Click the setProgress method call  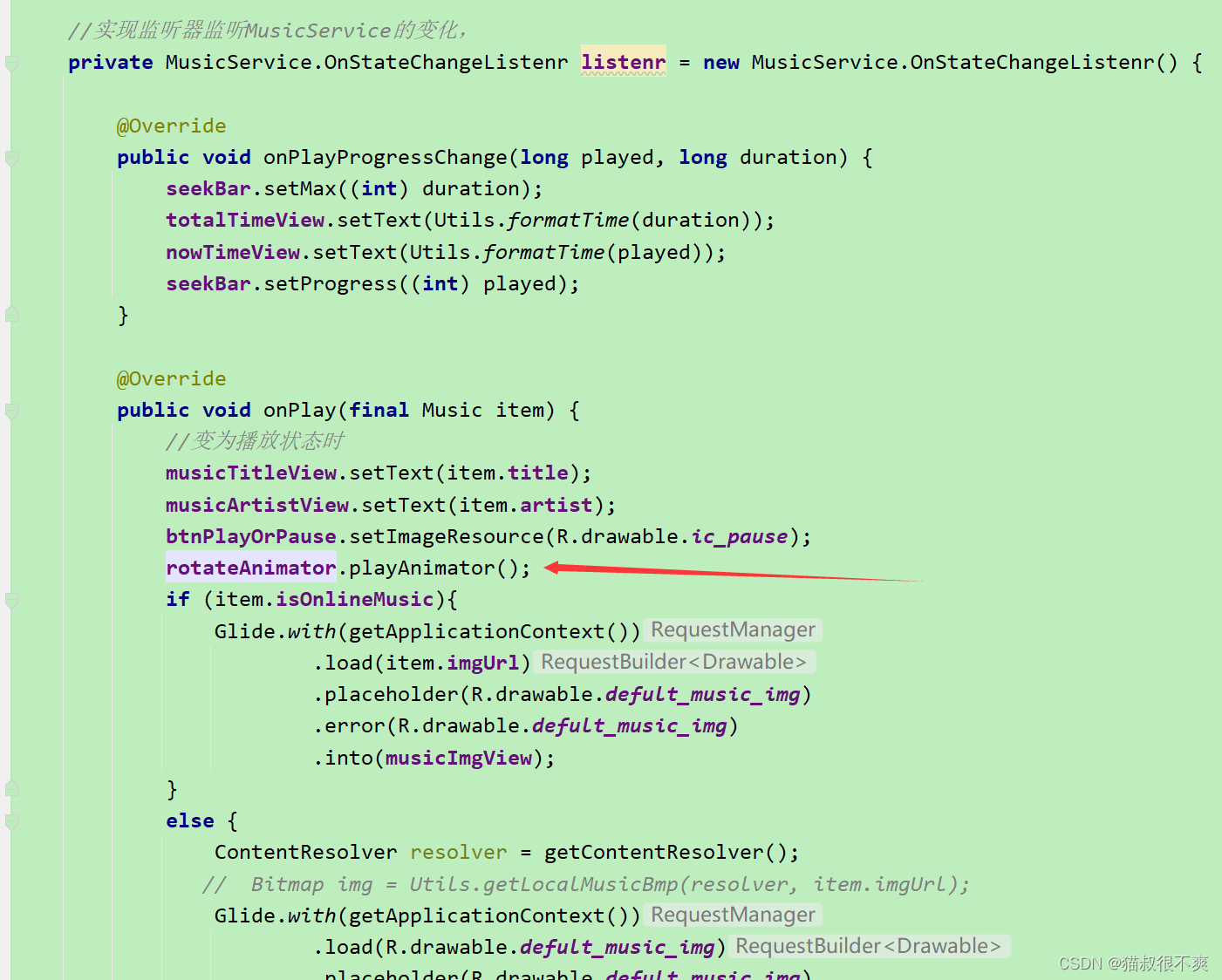click(x=331, y=284)
